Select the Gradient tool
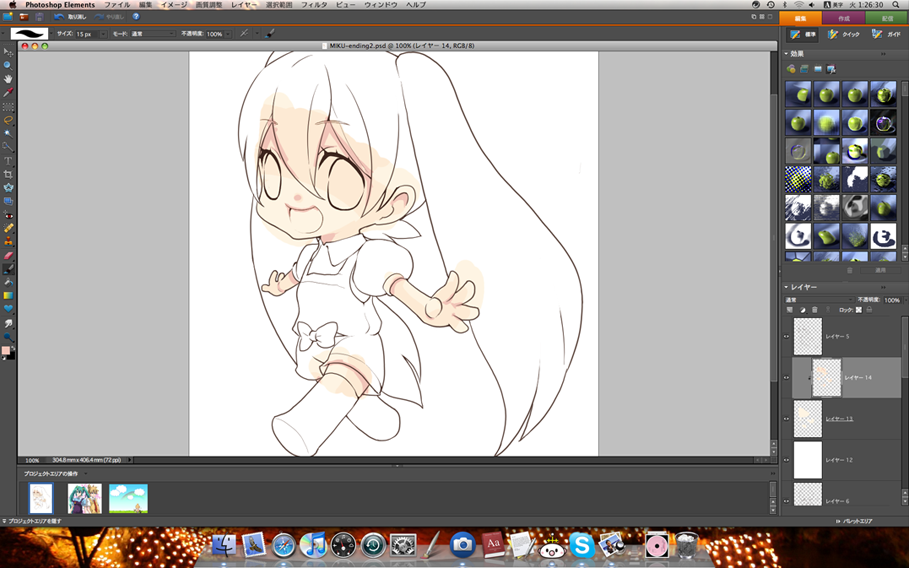909x568 pixels. (x=8, y=296)
